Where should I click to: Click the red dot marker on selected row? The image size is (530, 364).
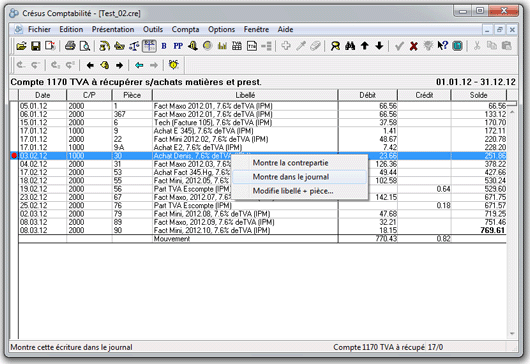(x=14, y=156)
